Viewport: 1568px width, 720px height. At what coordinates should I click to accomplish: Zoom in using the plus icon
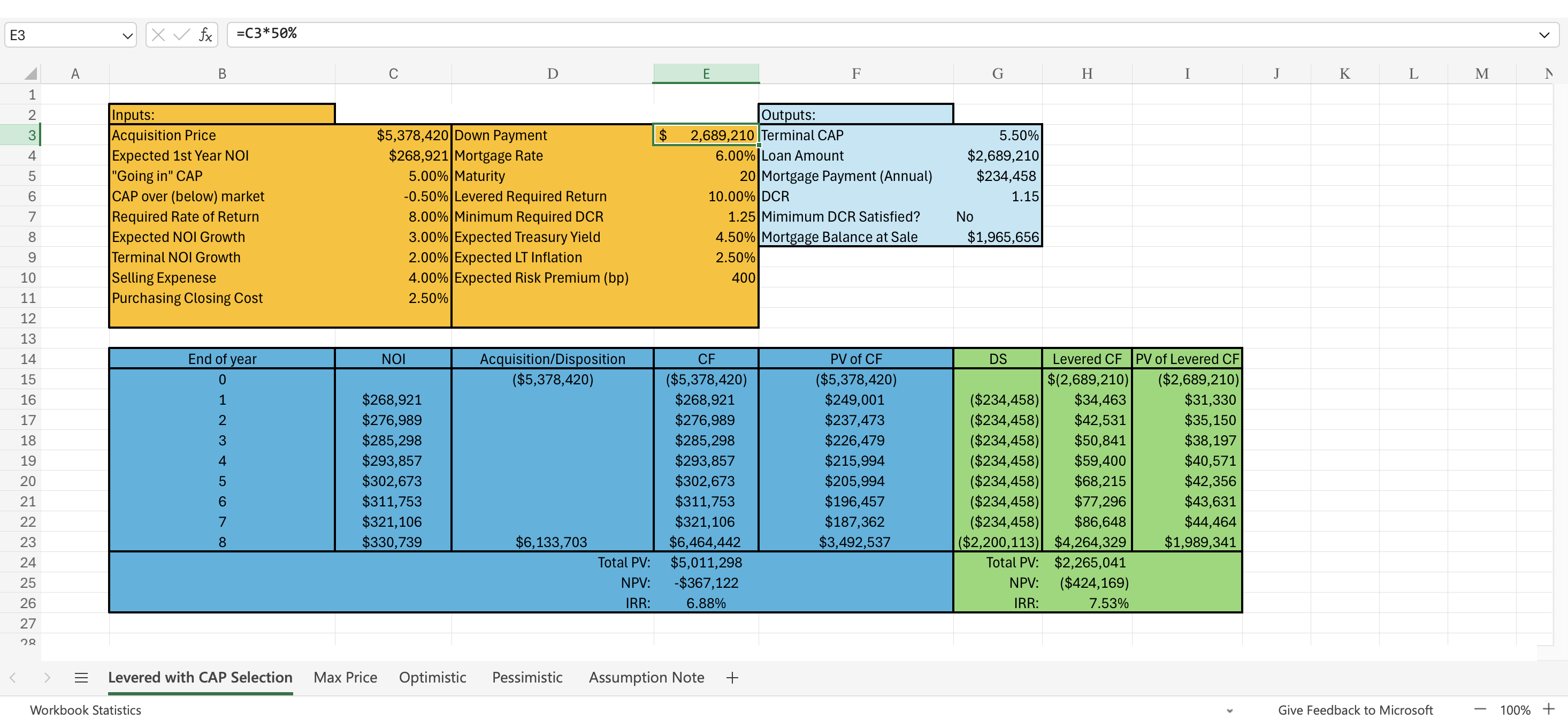click(x=1549, y=710)
